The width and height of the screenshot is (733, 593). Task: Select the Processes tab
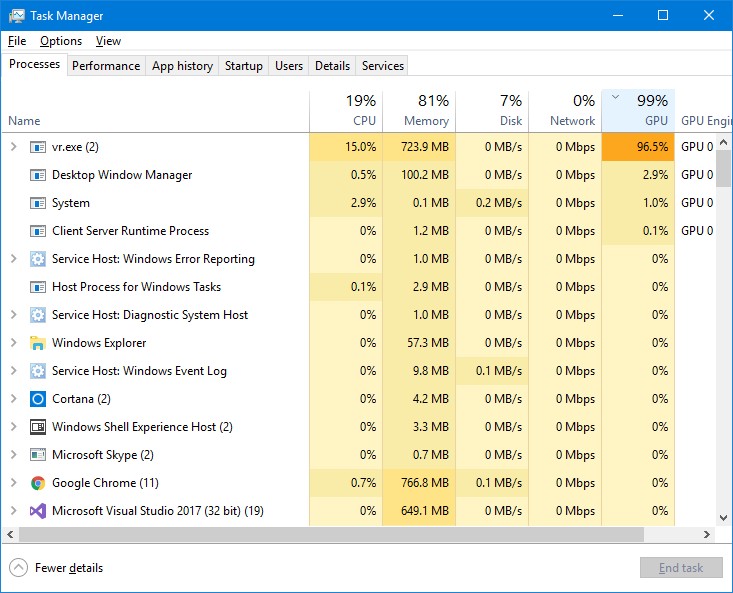click(x=35, y=64)
